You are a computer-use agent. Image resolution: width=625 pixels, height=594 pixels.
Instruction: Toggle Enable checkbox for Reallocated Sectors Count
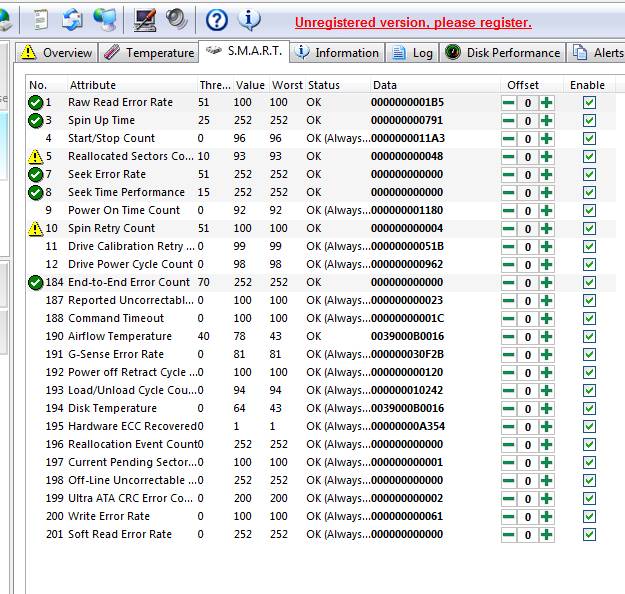click(589, 157)
